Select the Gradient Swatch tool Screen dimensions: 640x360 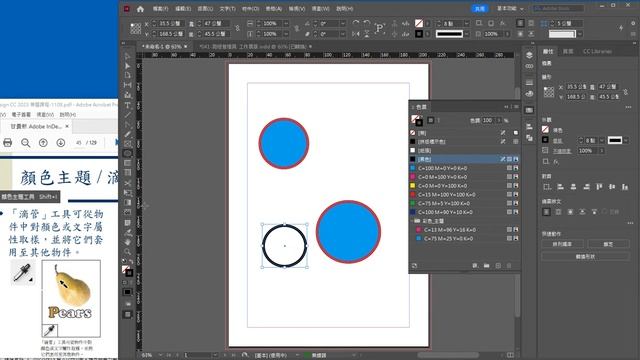pyautogui.click(x=127, y=203)
